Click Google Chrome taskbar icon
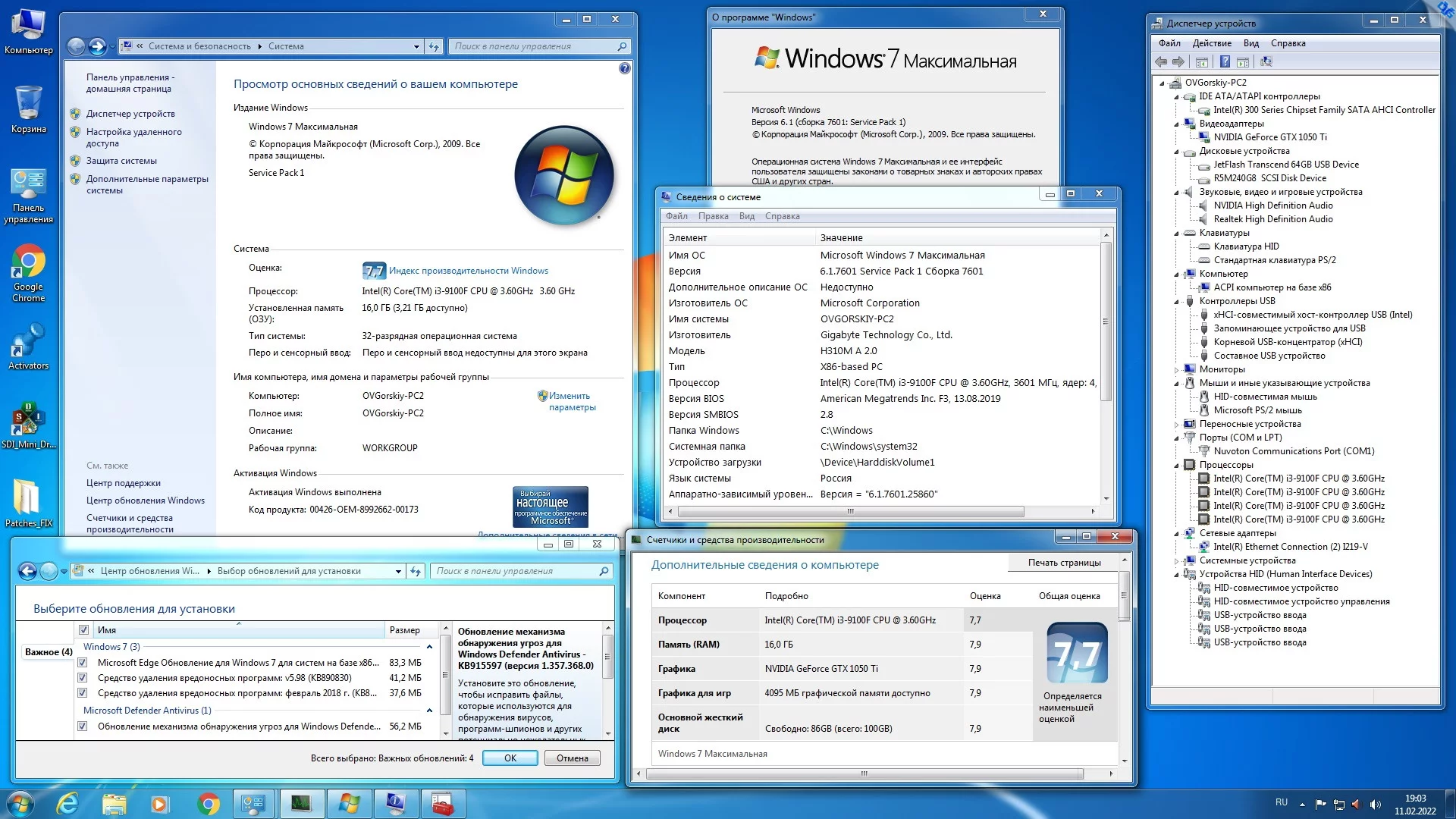This screenshot has height=819, width=1456. pos(208,803)
